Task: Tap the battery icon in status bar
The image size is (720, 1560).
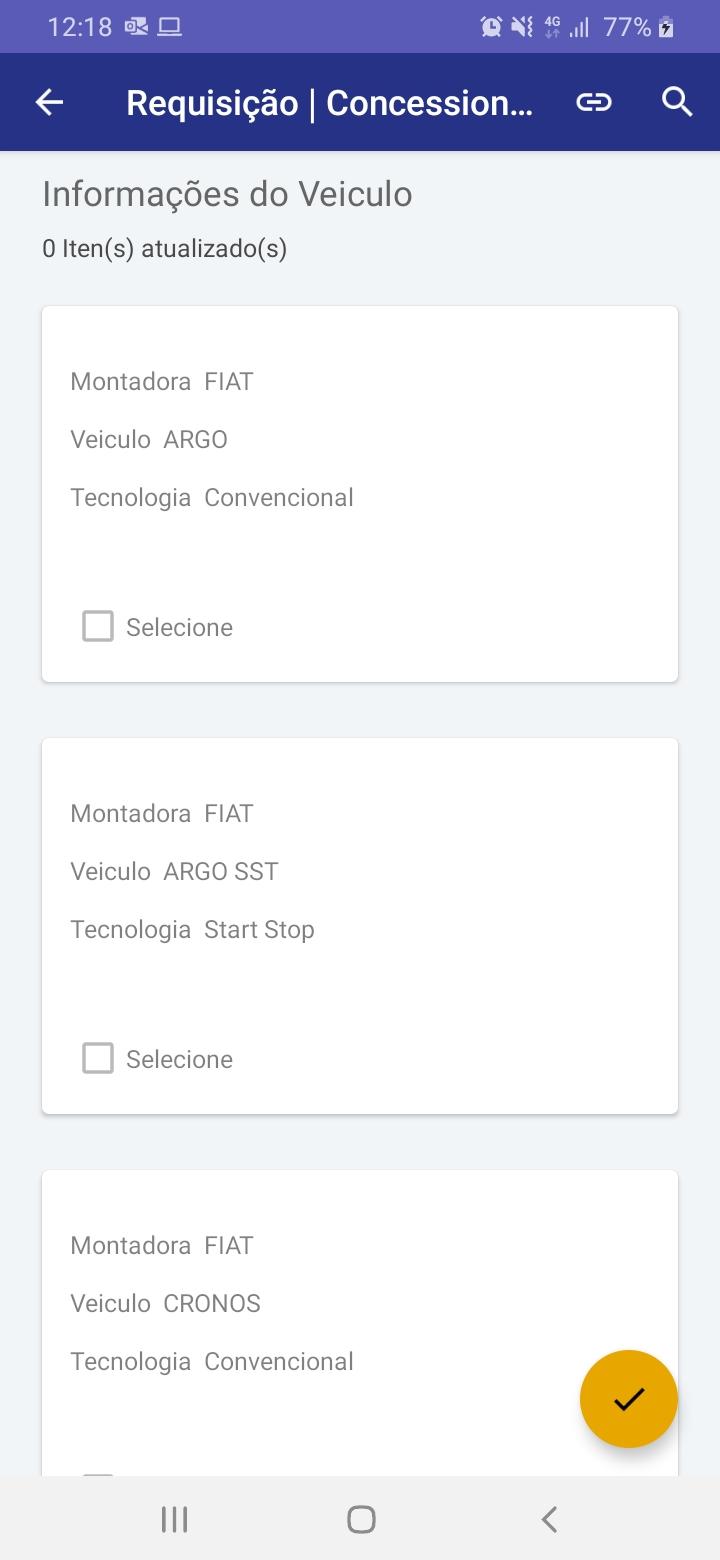Action: coord(666,27)
